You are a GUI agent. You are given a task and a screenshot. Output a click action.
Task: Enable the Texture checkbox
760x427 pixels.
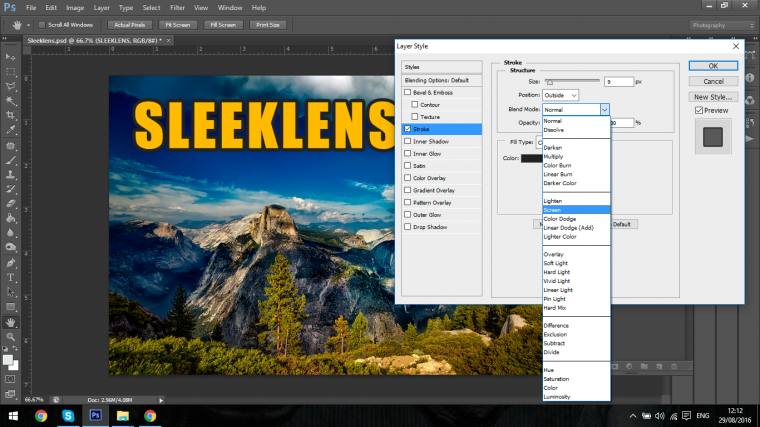(x=415, y=116)
